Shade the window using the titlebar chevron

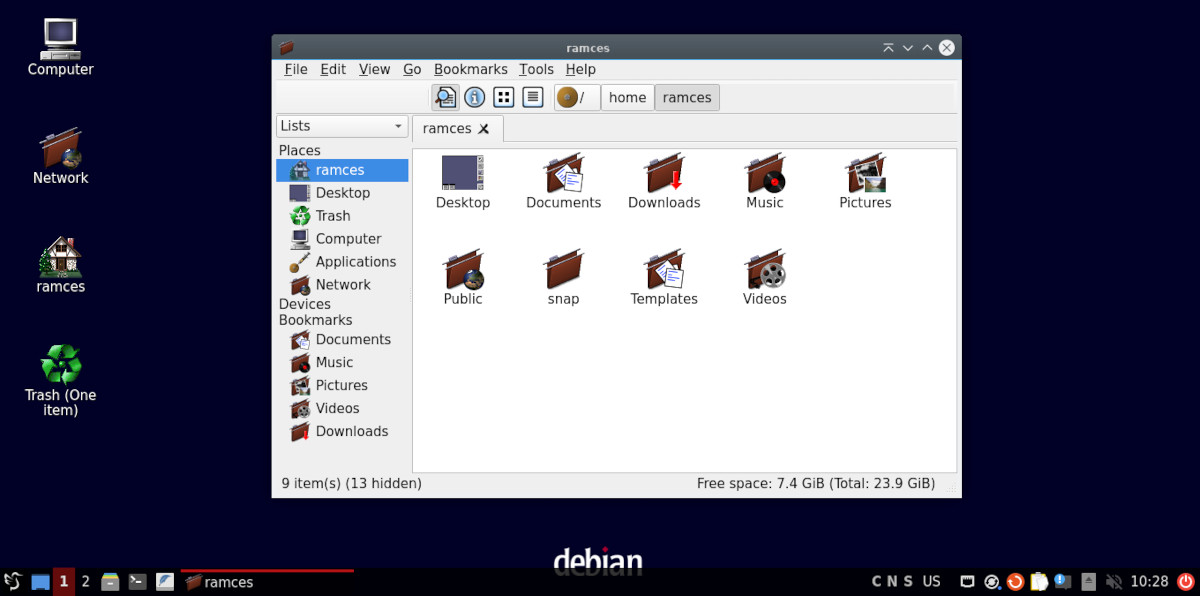[x=907, y=47]
